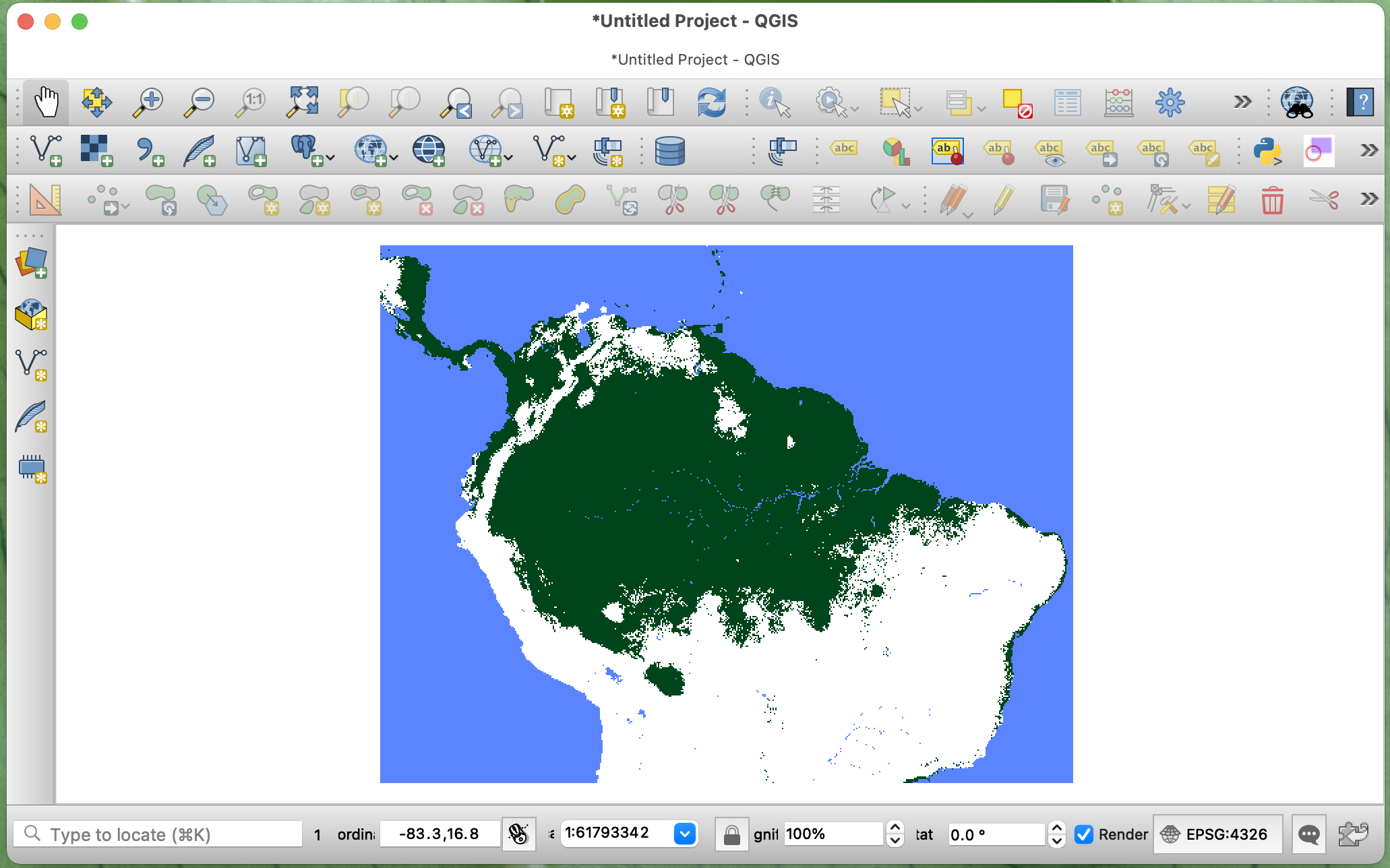This screenshot has height=868, width=1390.
Task: Activate the Zoom Out magnifier tool
Action: click(199, 102)
